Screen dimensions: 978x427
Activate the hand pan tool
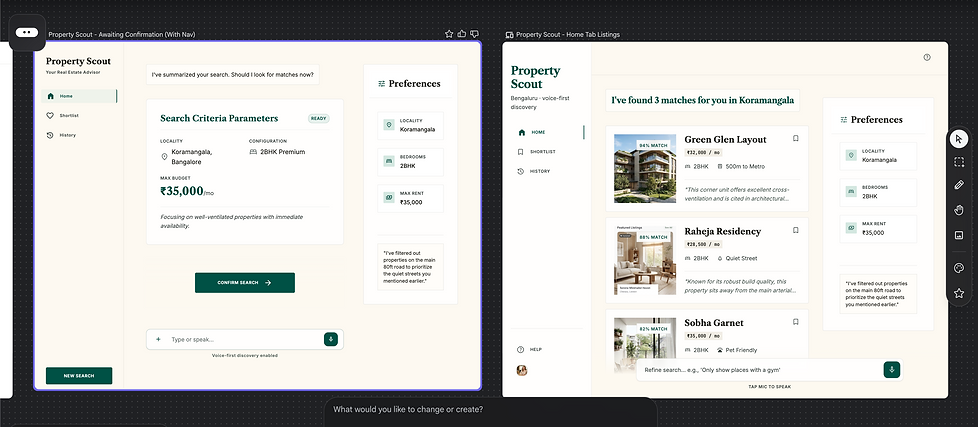[959, 210]
